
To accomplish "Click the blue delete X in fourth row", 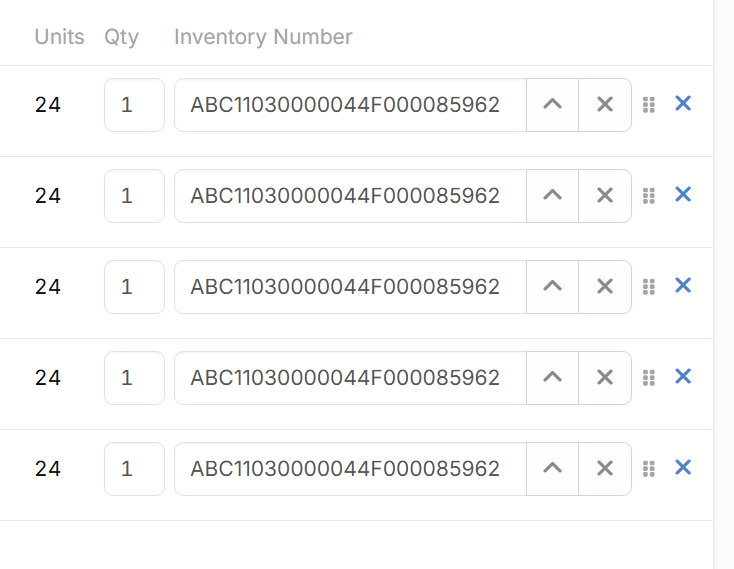I will coord(683,377).
